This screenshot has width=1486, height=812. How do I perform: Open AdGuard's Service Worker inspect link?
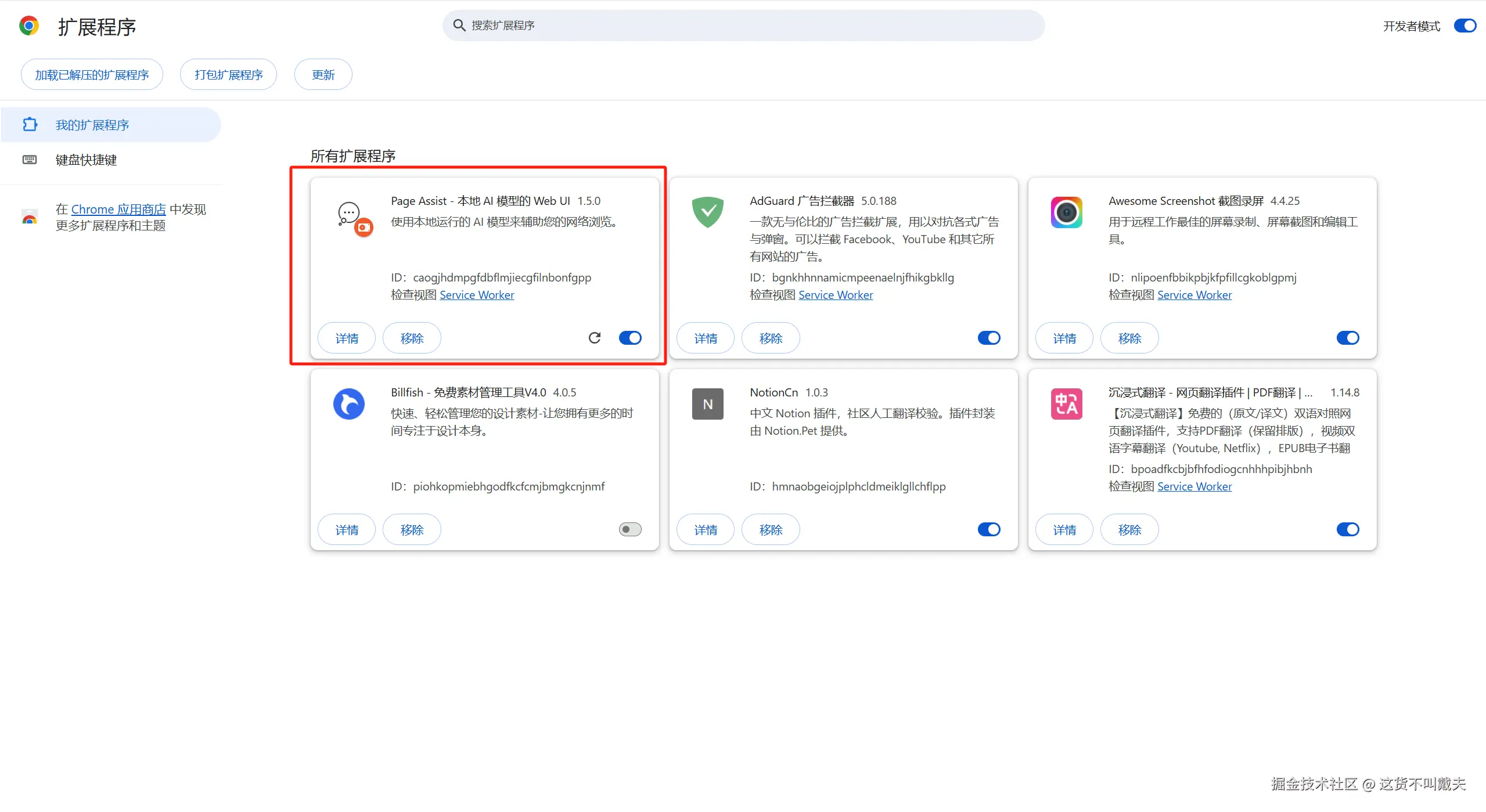point(835,295)
